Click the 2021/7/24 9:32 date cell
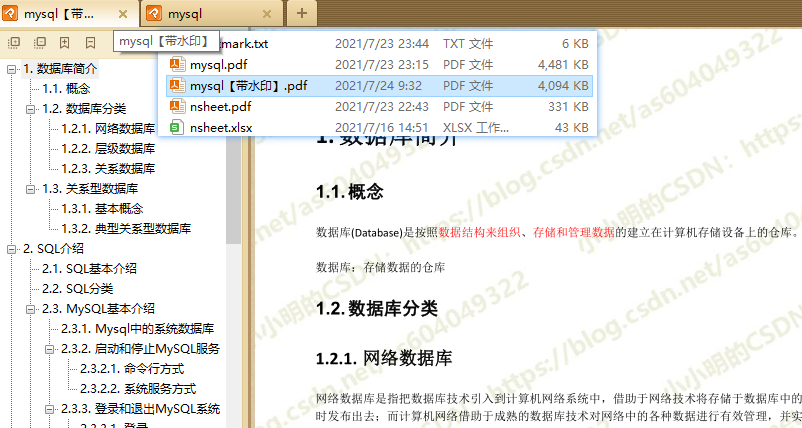The height and width of the screenshot is (428, 802). click(x=378, y=85)
